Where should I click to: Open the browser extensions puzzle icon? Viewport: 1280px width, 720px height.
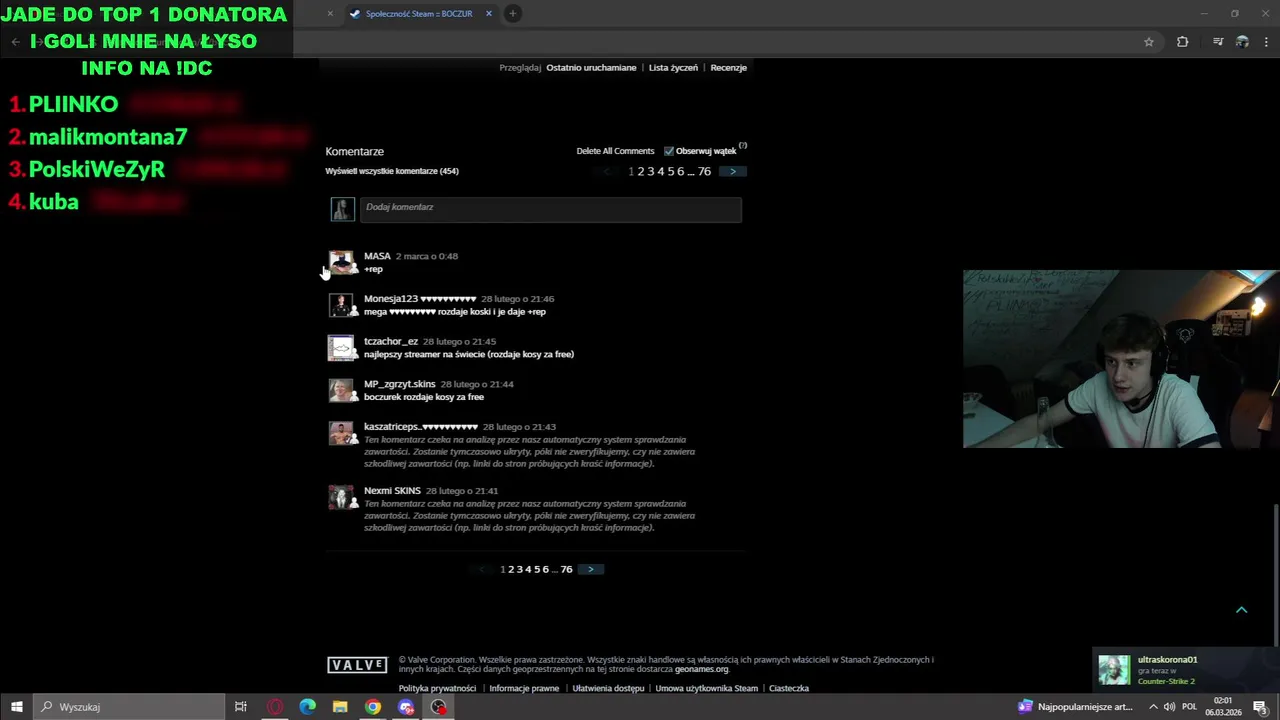point(1182,42)
